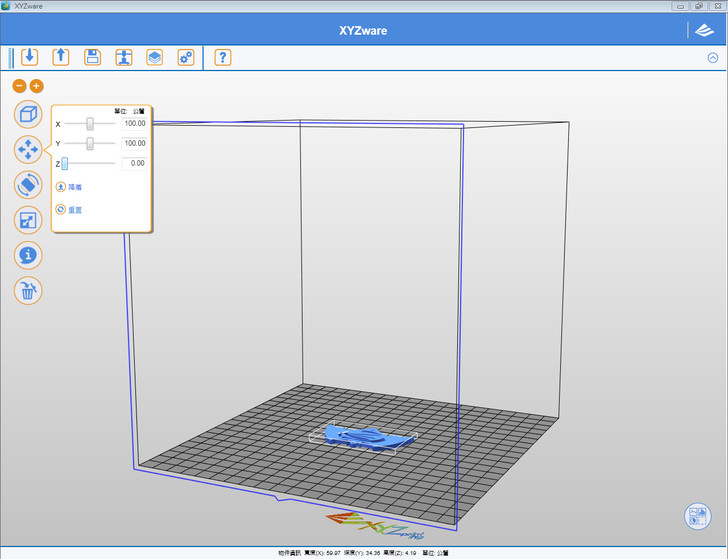
Task: Toggle the Move tool with four arrows
Action: [28, 150]
